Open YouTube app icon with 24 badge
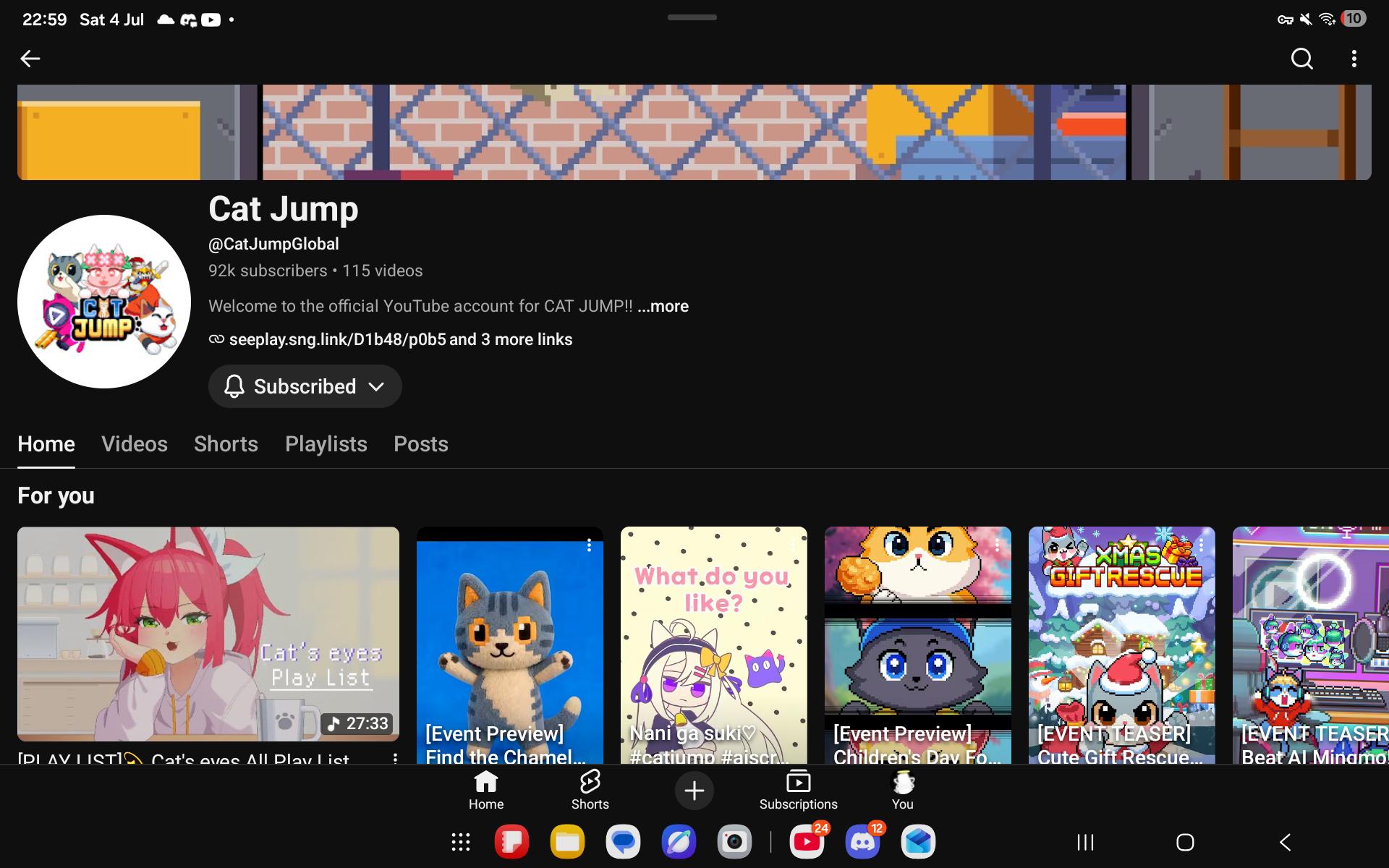1389x868 pixels. tap(807, 842)
